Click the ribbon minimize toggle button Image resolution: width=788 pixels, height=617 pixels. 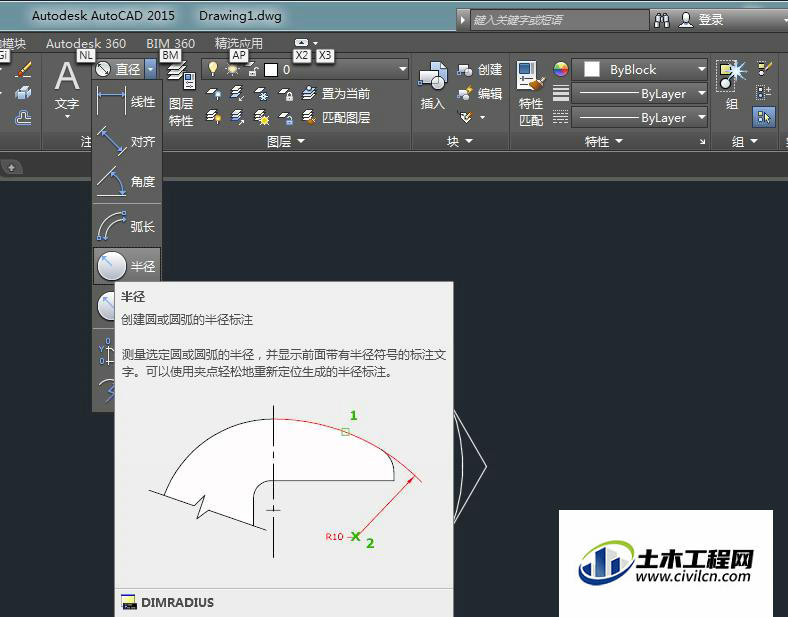[302, 43]
